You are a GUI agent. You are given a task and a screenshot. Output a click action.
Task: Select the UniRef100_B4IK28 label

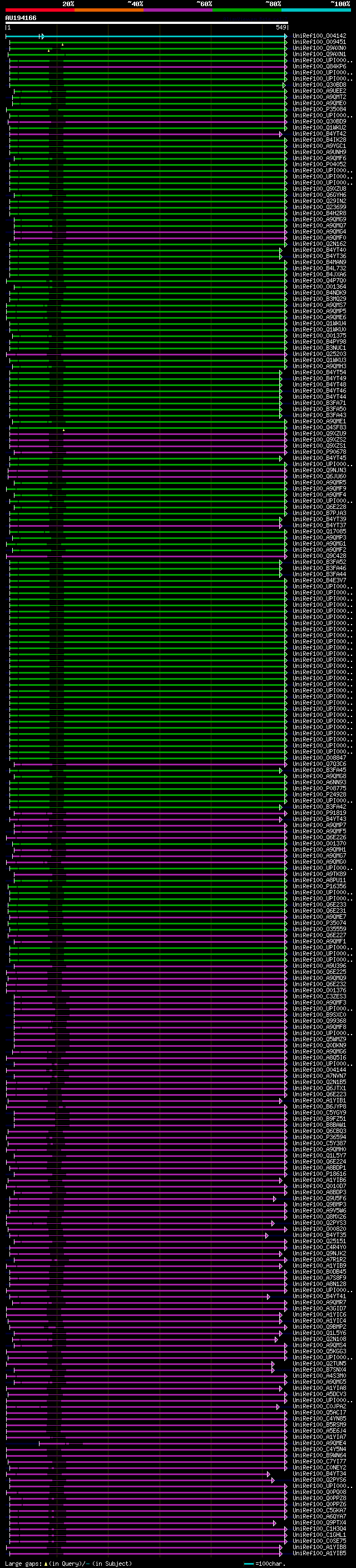point(319,140)
